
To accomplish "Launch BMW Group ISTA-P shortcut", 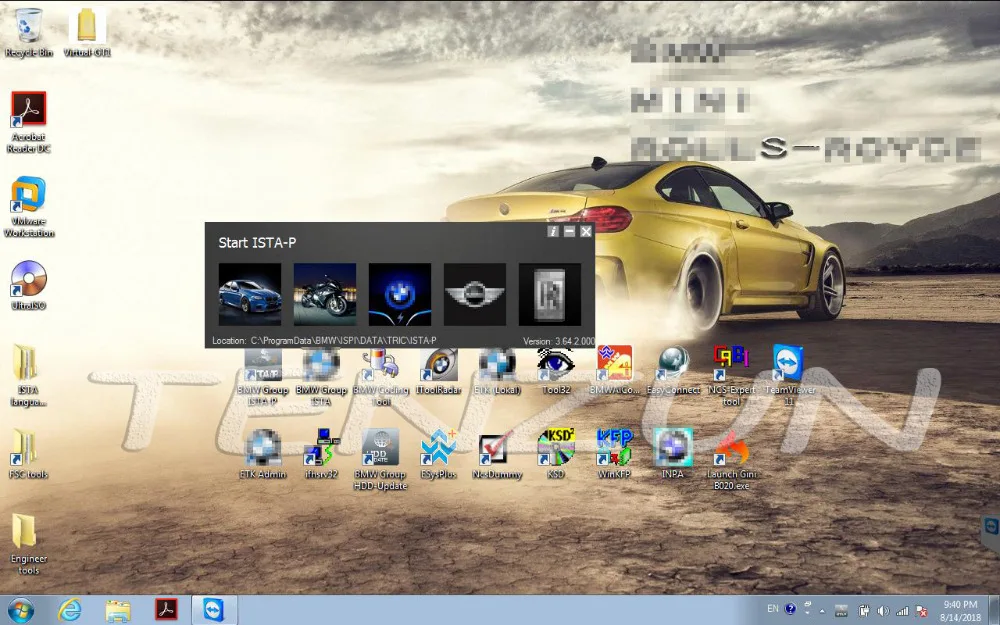I will tap(263, 377).
